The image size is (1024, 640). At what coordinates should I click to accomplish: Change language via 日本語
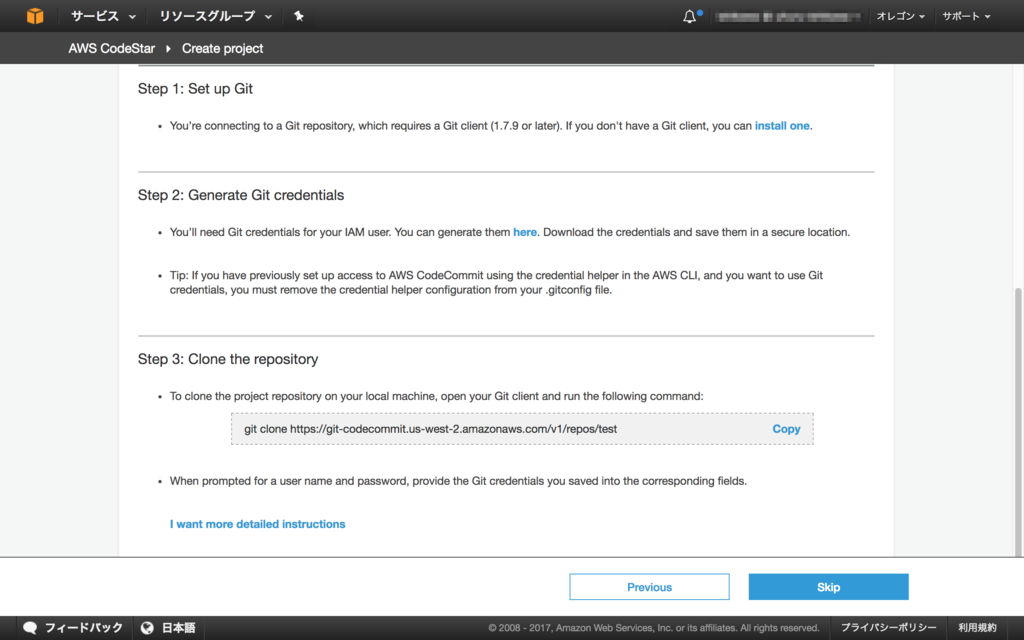(178, 628)
